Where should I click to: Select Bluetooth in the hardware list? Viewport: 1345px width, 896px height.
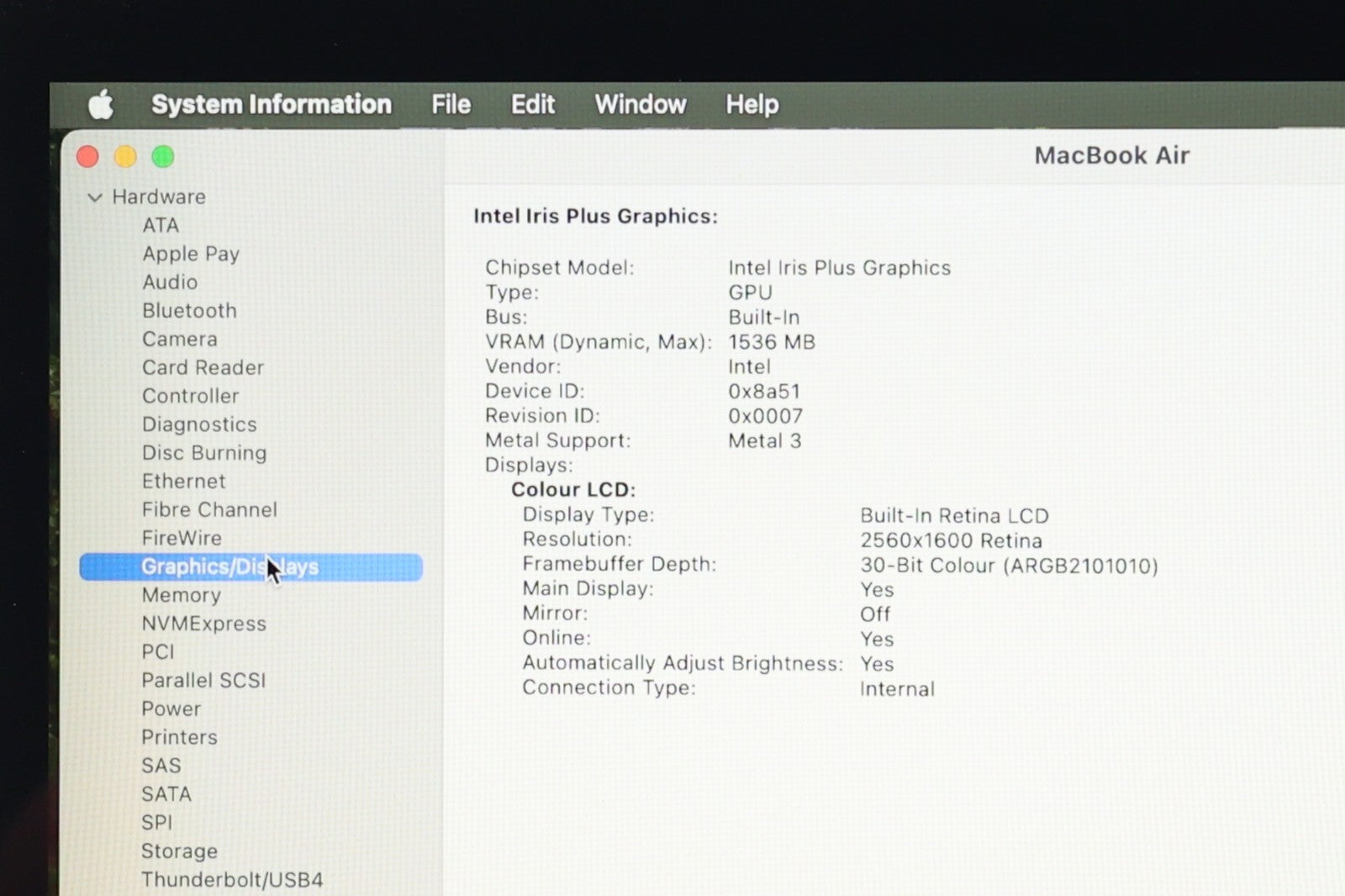(189, 311)
